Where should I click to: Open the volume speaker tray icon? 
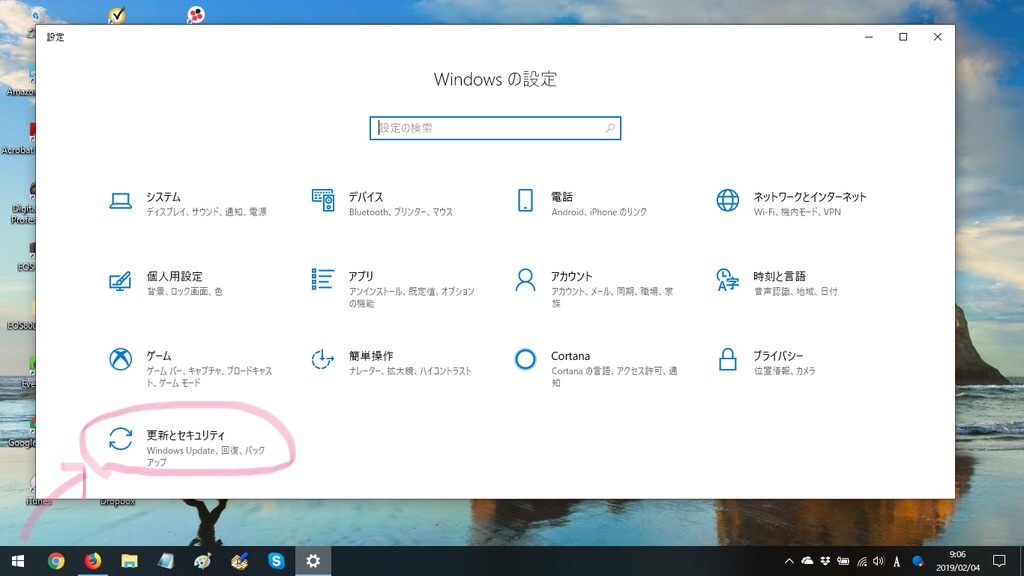click(x=878, y=561)
